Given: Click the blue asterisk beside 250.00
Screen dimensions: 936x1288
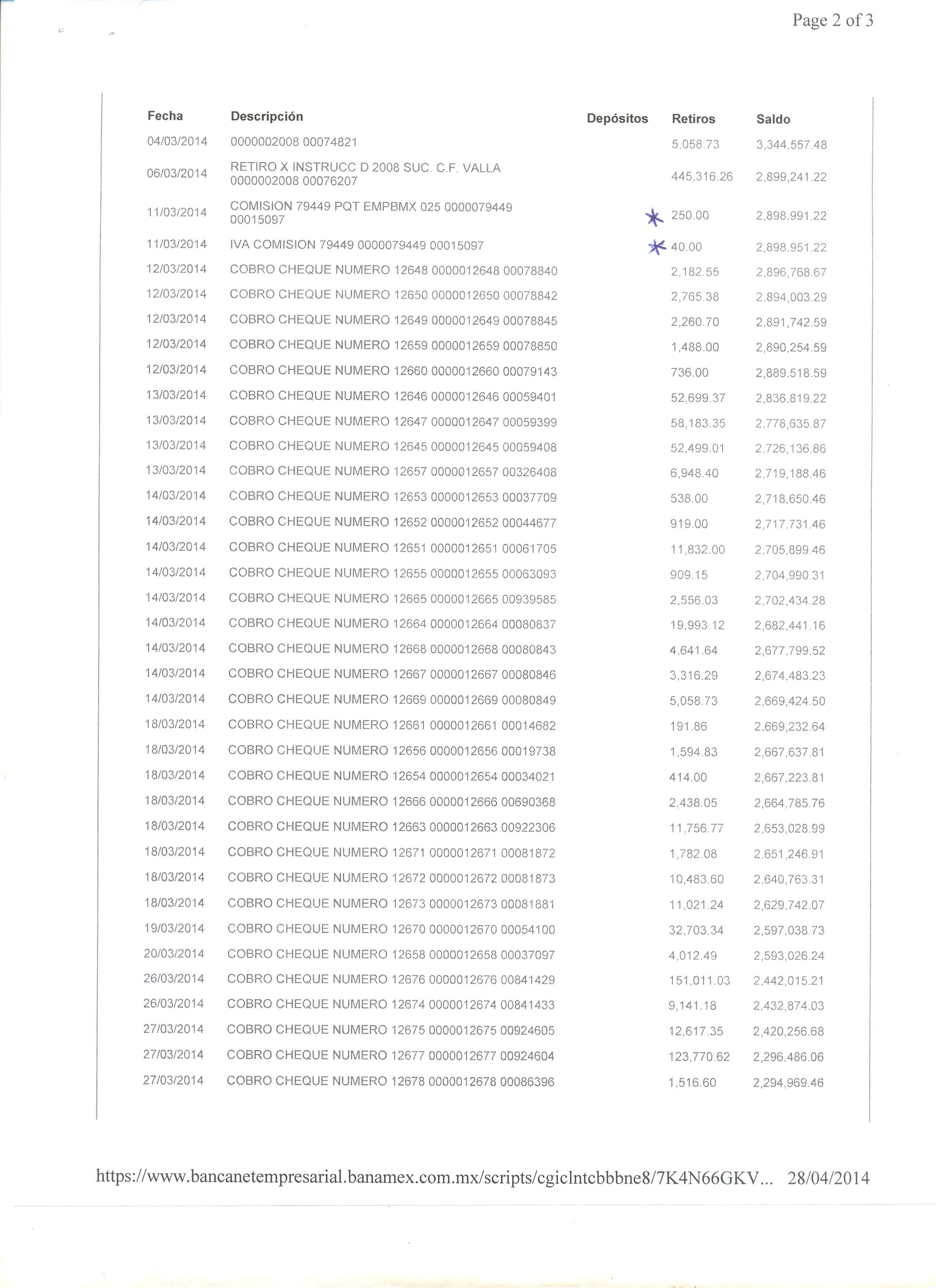Looking at the screenshot, I should point(654,218).
